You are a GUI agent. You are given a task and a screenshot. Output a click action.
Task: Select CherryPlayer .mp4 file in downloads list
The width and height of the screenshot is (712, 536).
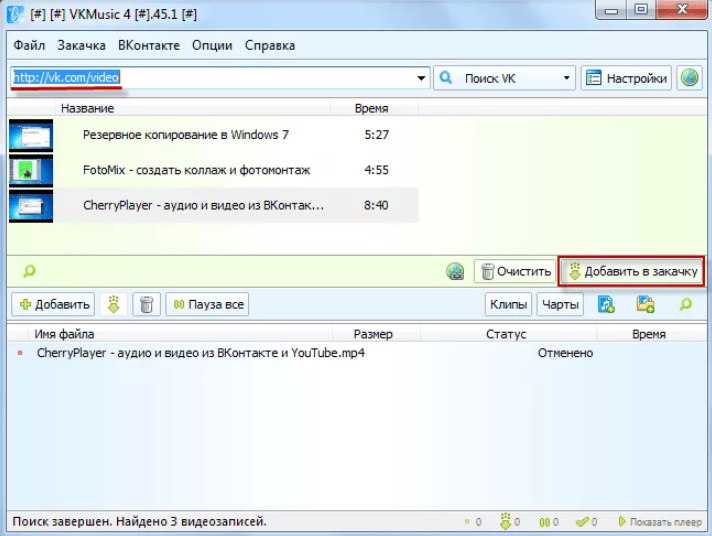[x=201, y=353]
